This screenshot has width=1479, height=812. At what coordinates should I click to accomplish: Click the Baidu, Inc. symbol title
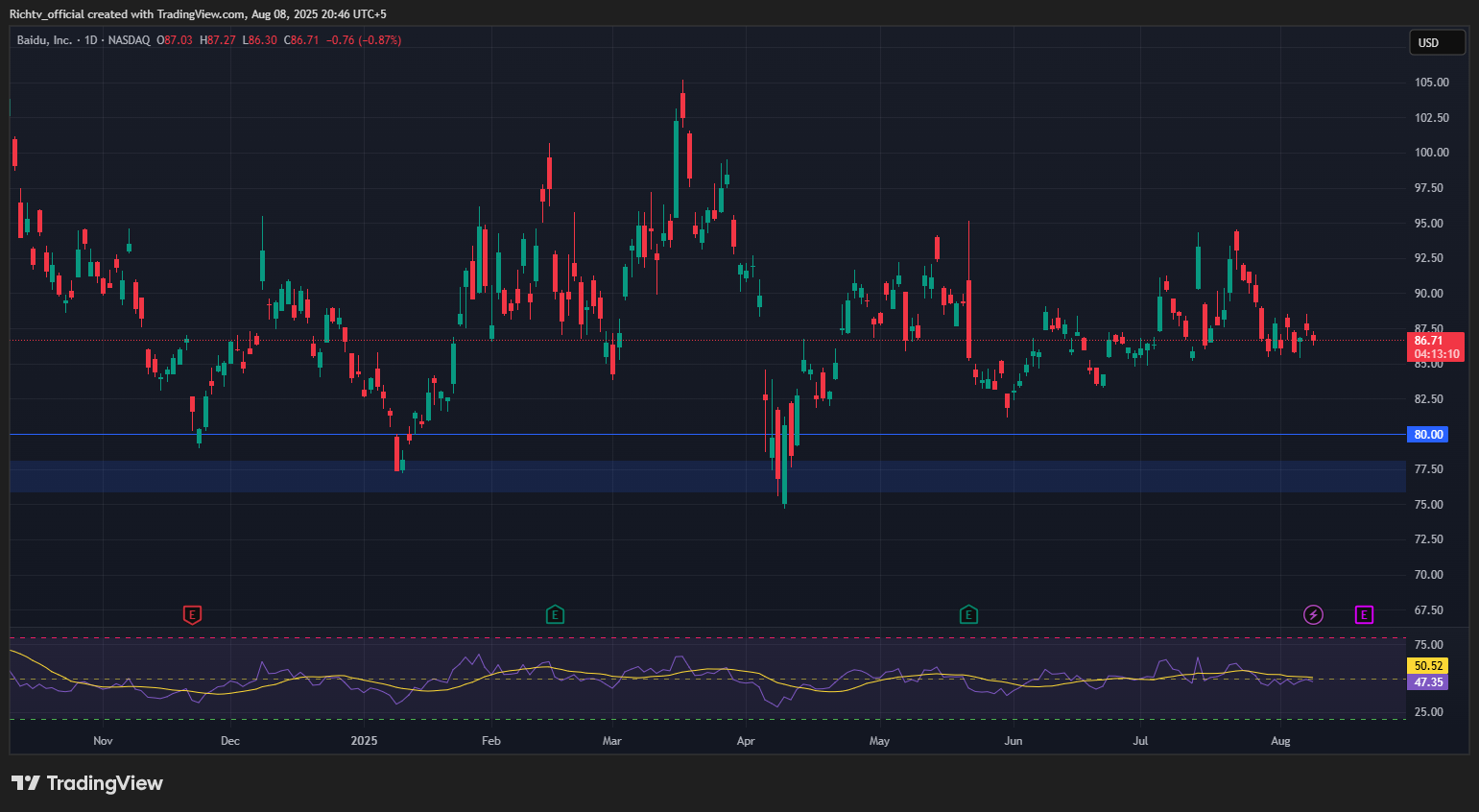coord(44,40)
